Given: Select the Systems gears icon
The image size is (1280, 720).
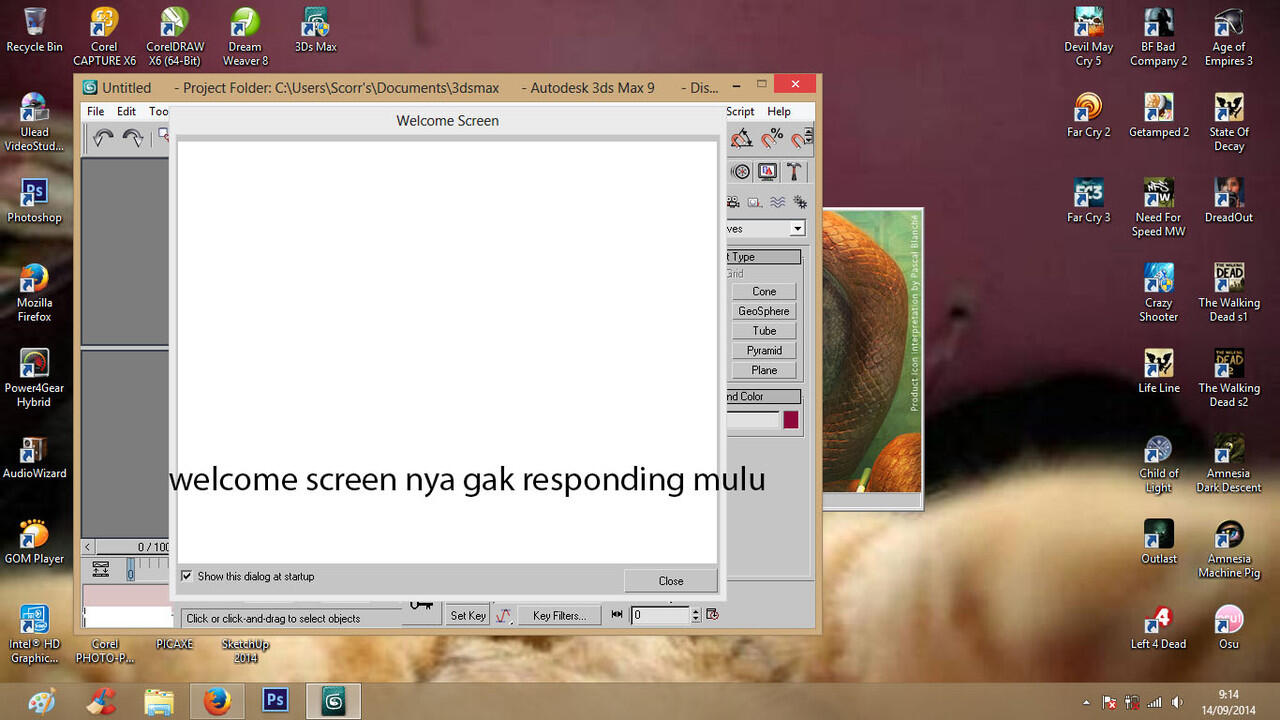Looking at the screenshot, I should pyautogui.click(x=799, y=202).
